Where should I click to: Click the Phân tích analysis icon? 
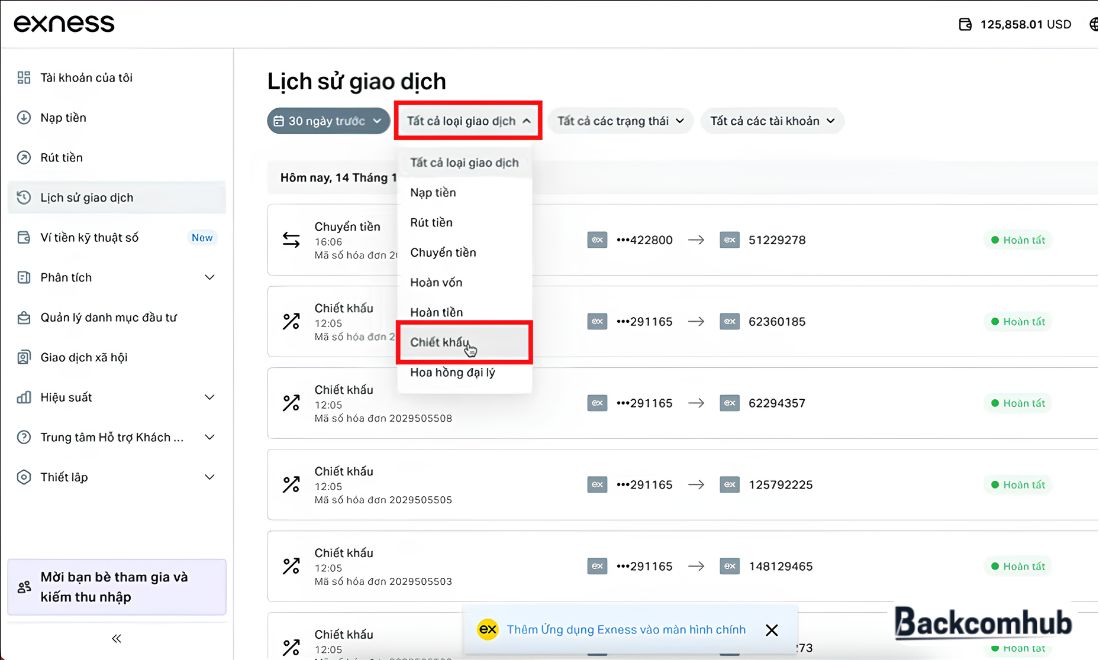pos(24,278)
